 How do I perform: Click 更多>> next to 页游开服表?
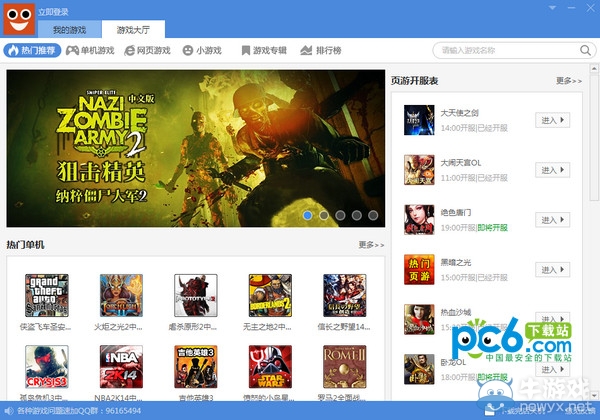pos(569,81)
